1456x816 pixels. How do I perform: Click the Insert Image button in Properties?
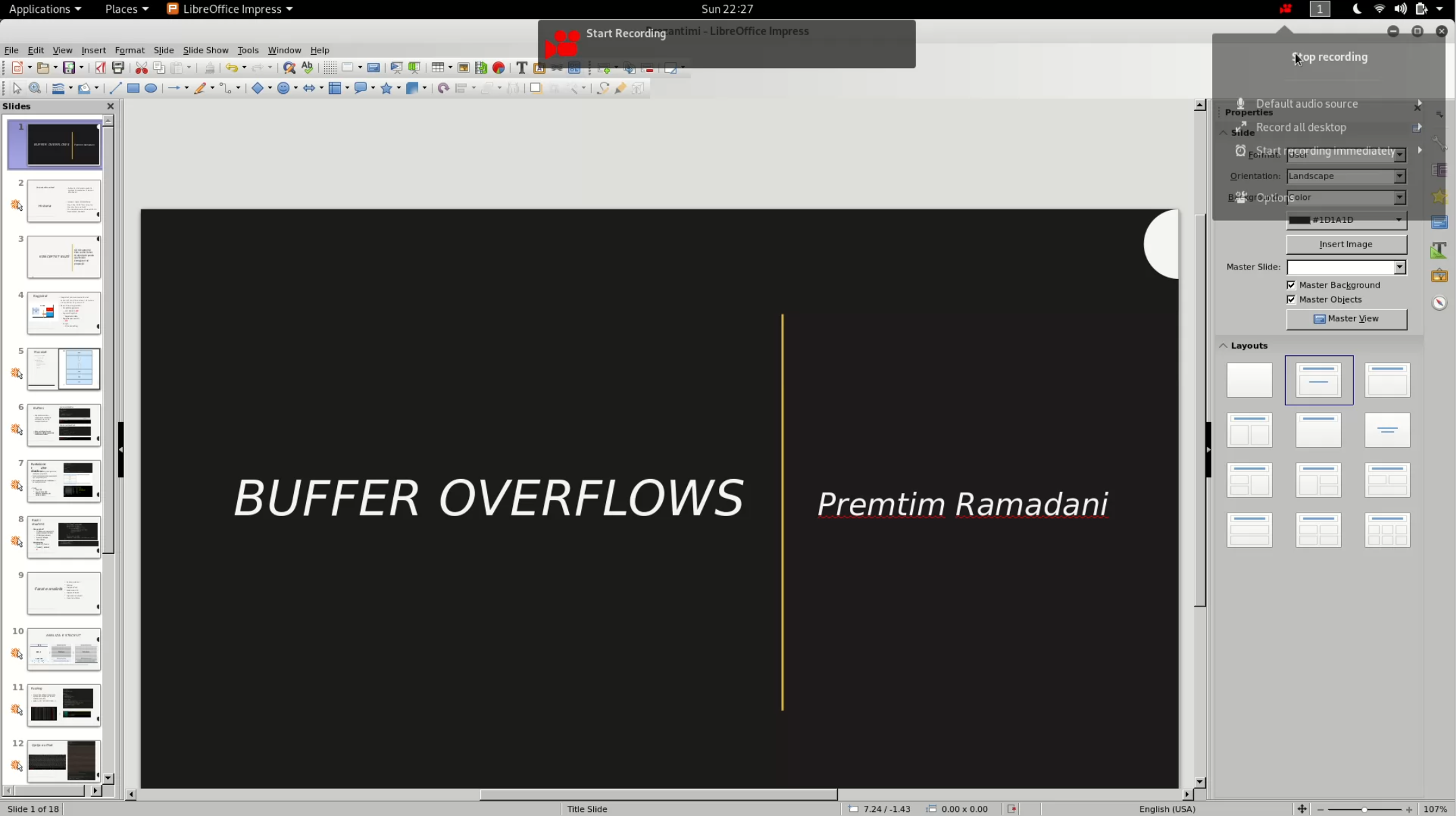click(x=1345, y=244)
